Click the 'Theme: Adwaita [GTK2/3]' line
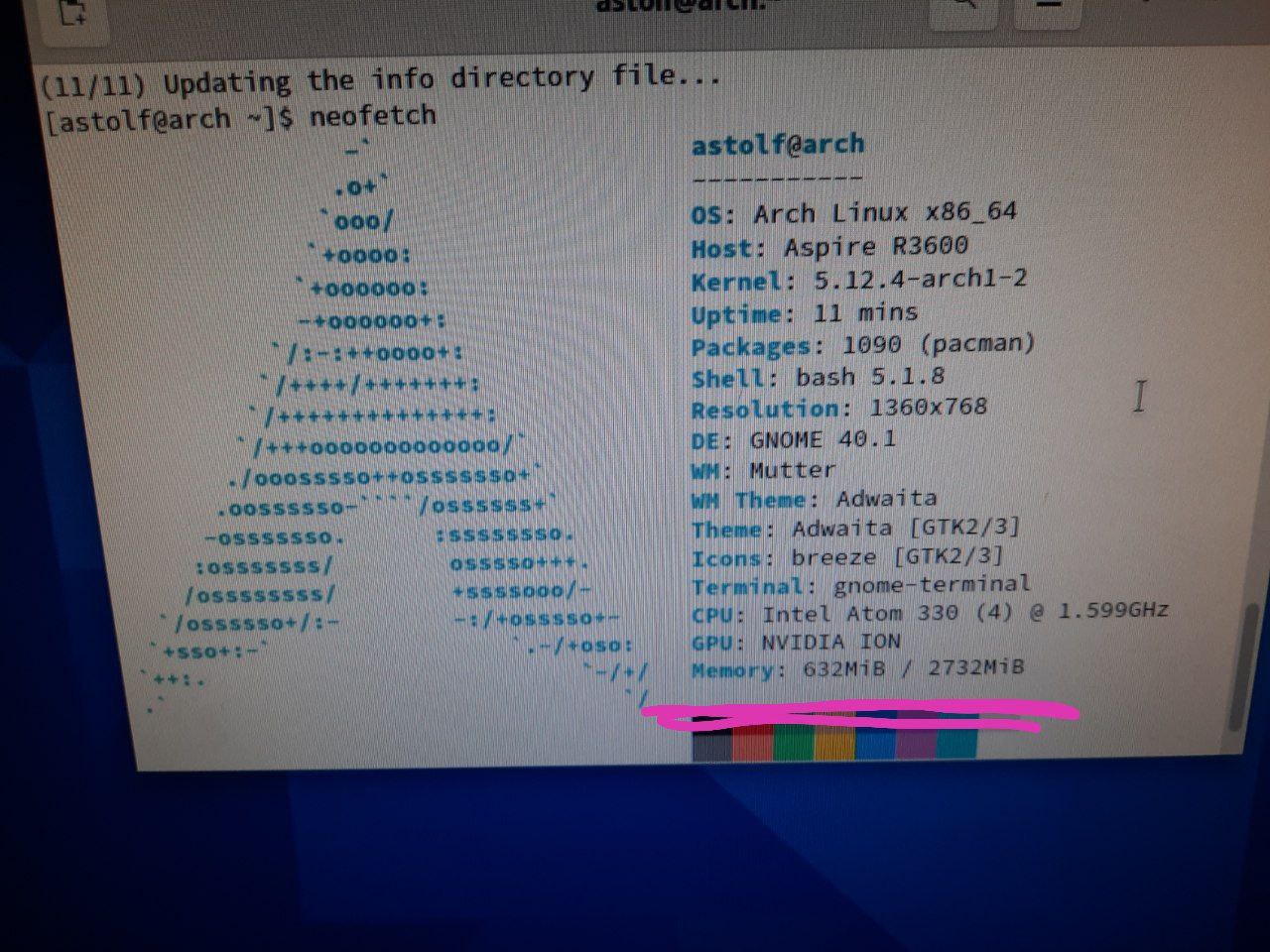This screenshot has width=1270, height=952. point(856,528)
